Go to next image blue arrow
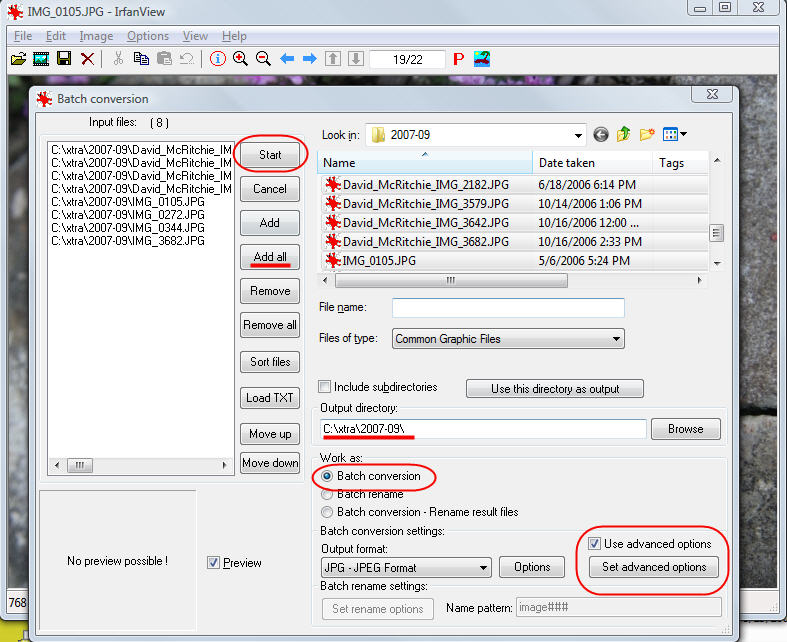This screenshot has width=787, height=642. point(310,59)
